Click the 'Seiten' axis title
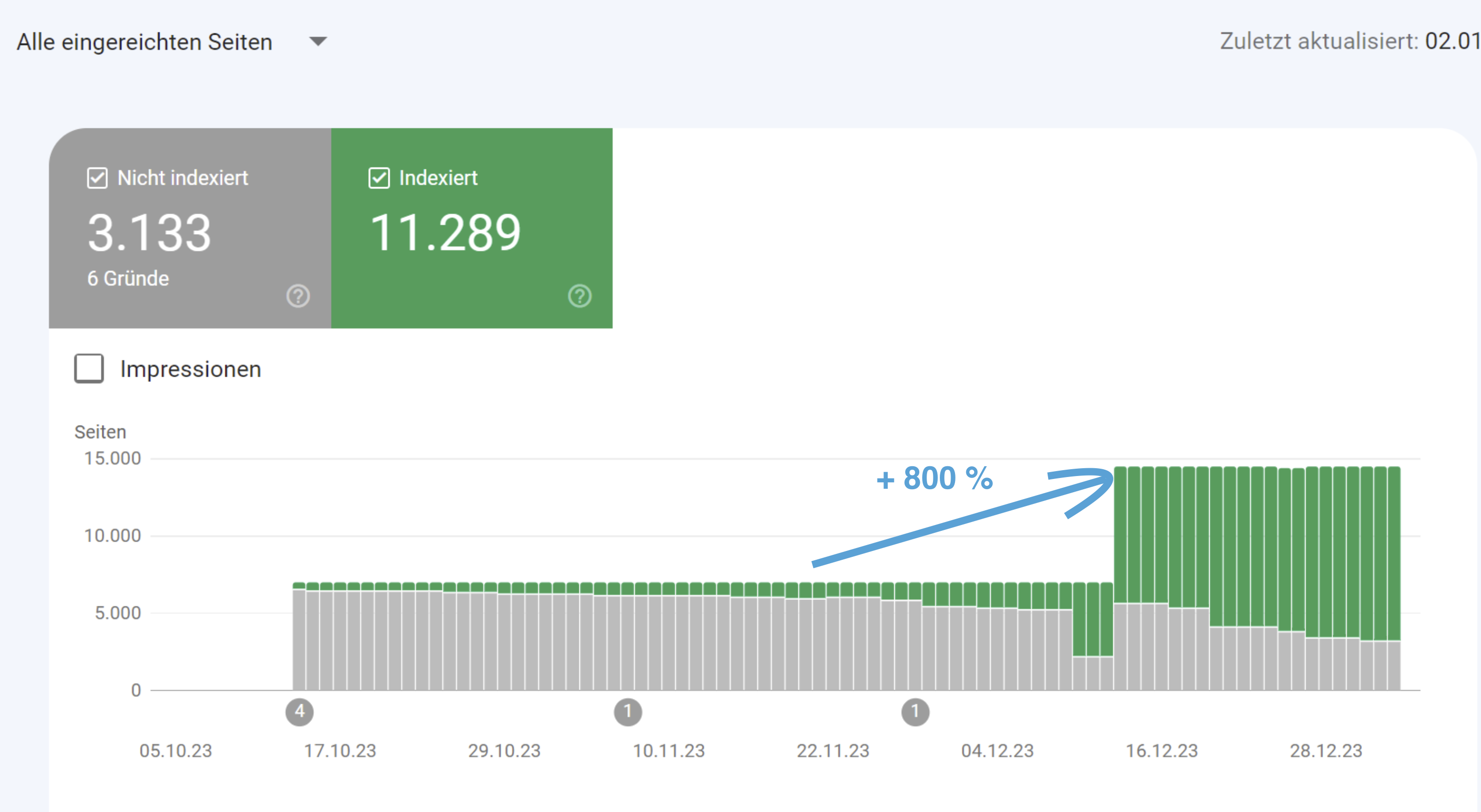1481x812 pixels. click(x=100, y=432)
